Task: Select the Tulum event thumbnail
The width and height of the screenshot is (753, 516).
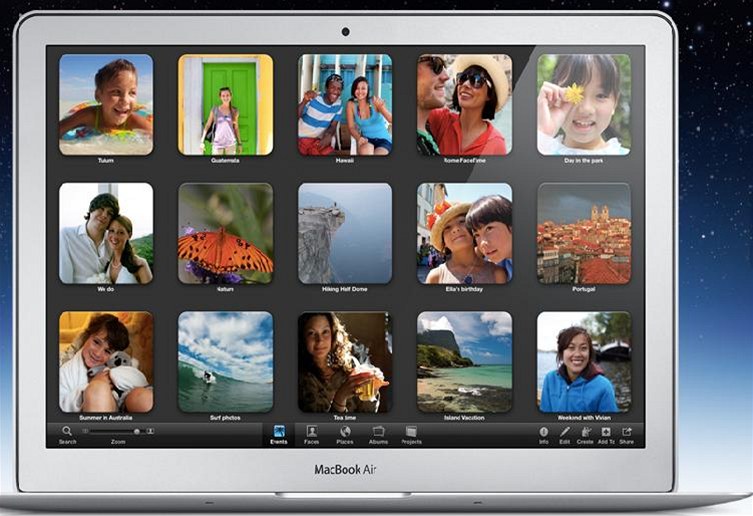Action: tap(106, 104)
